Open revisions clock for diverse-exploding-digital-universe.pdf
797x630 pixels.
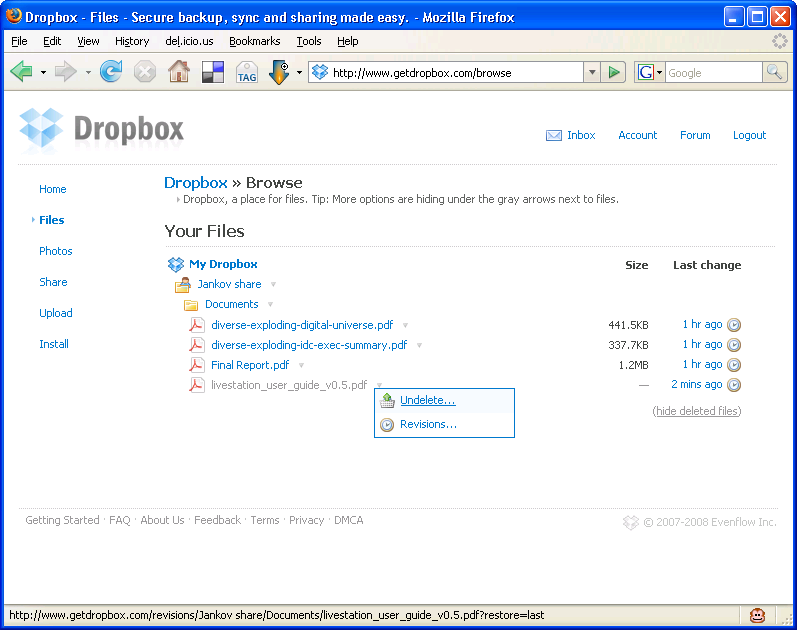pos(733,324)
